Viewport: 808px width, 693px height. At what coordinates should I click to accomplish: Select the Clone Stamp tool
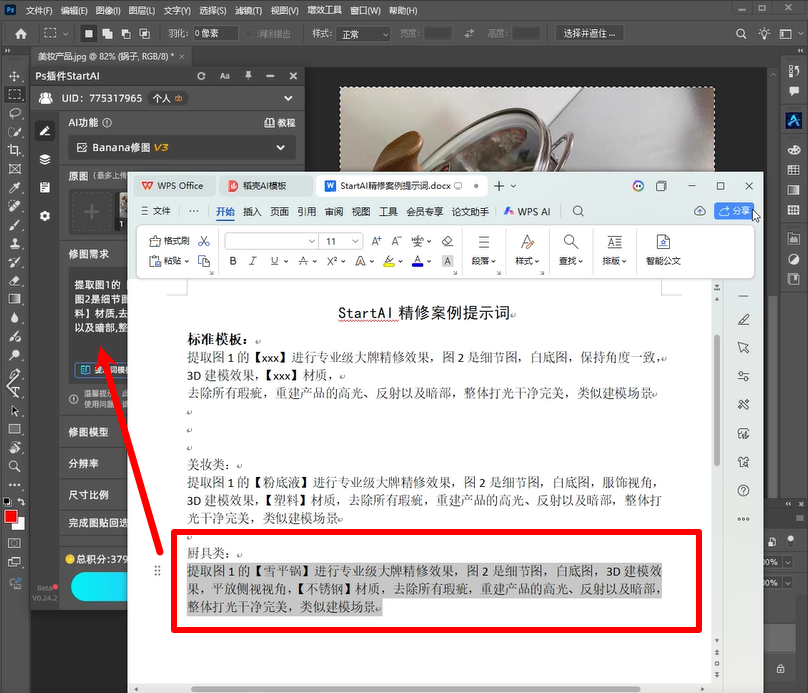[14, 243]
